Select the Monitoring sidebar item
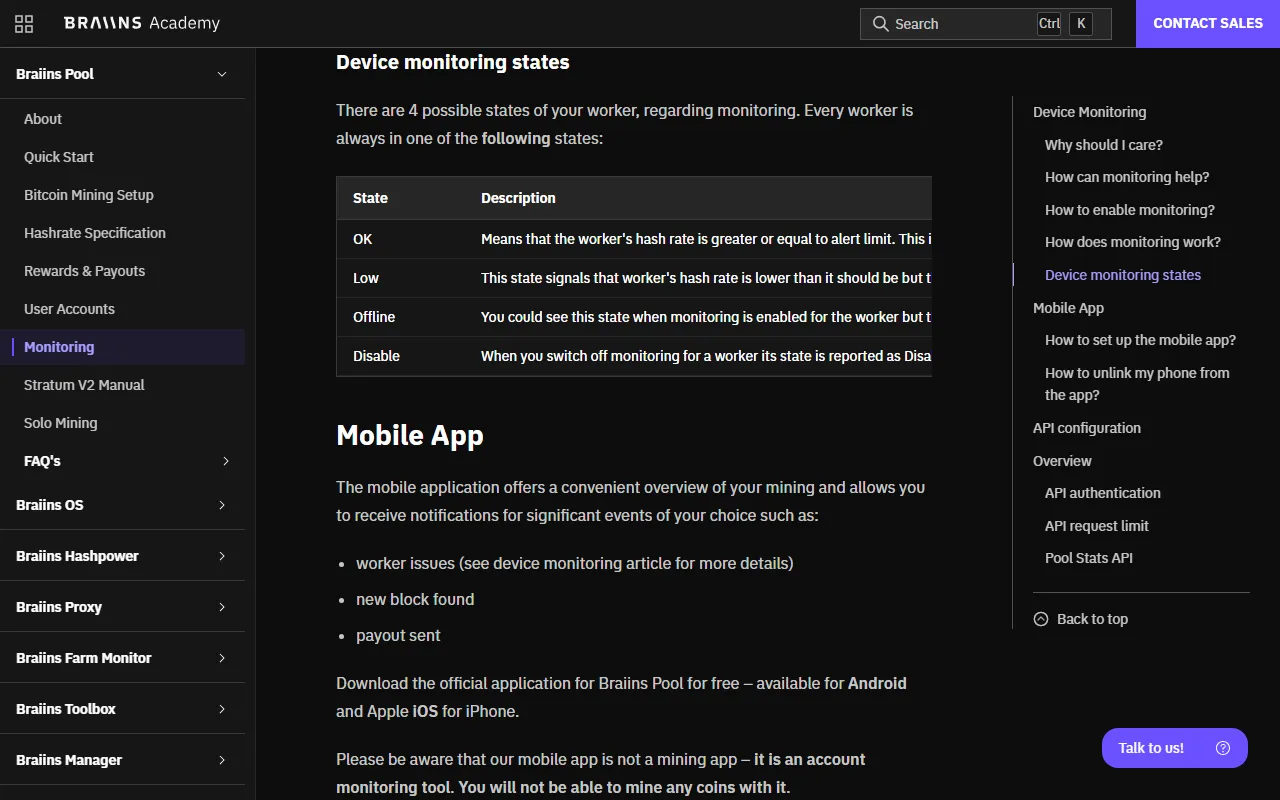 122,347
